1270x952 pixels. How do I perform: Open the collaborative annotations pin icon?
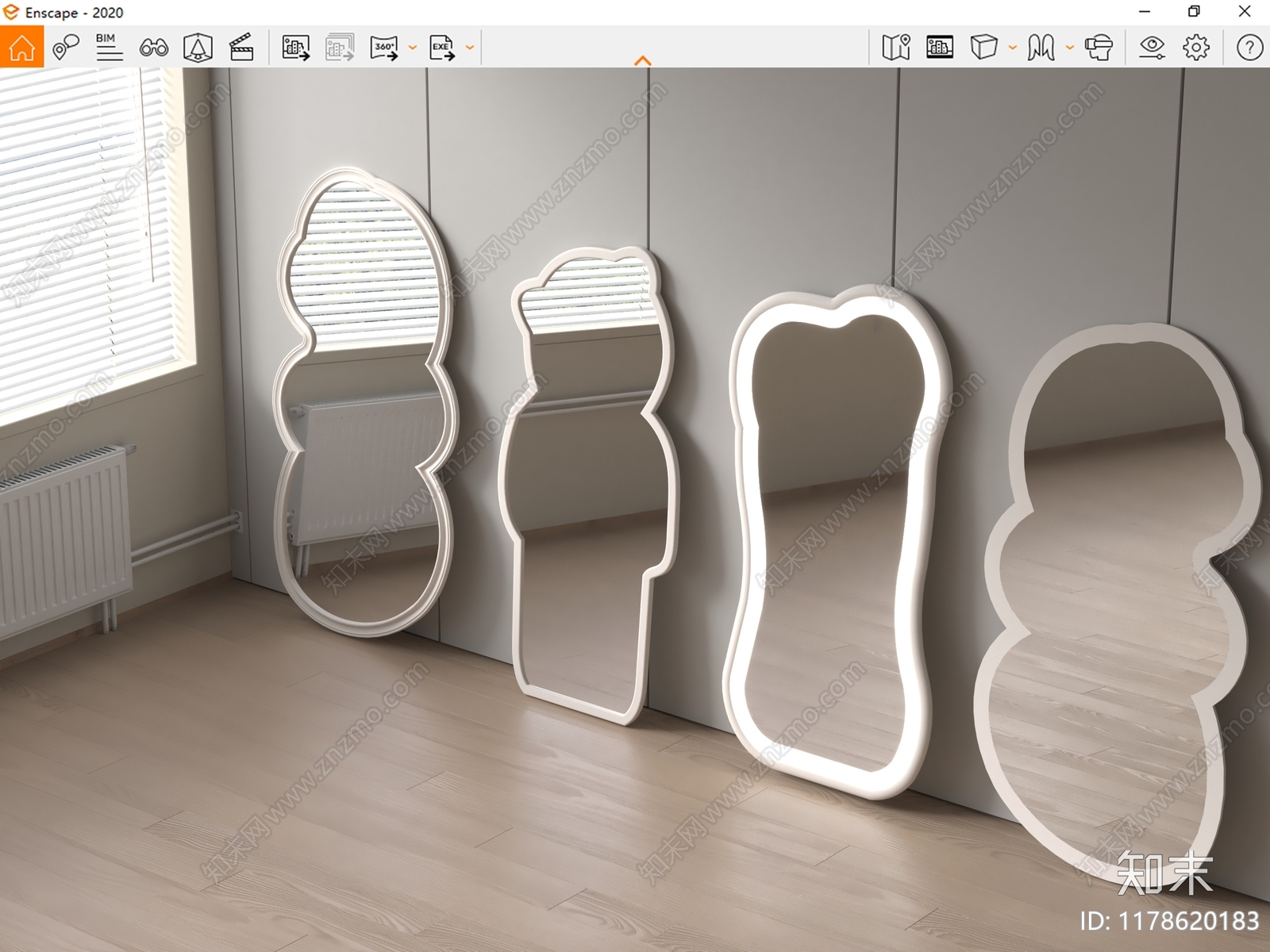(x=65, y=48)
